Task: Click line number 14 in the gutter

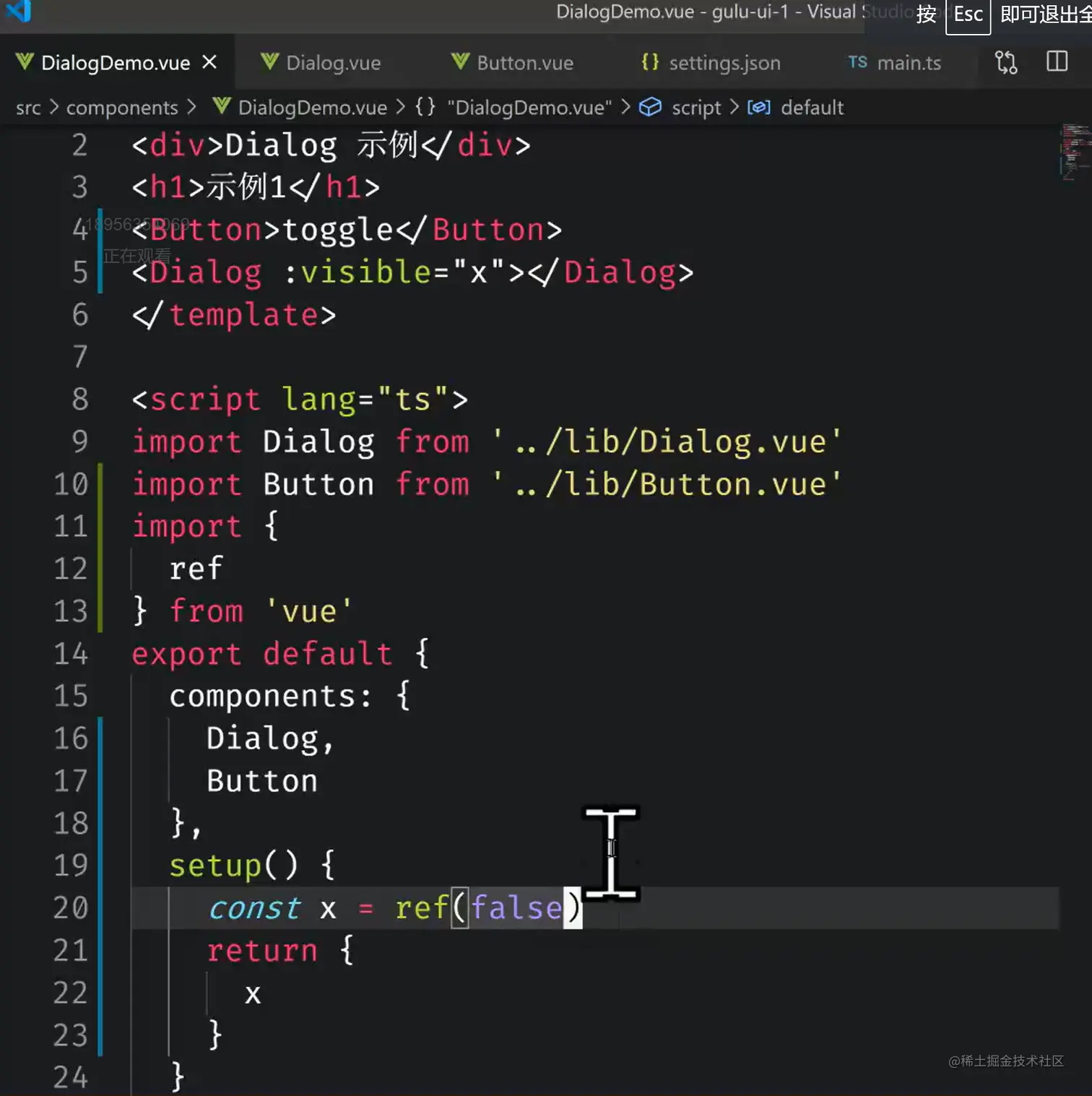Action: point(71,654)
